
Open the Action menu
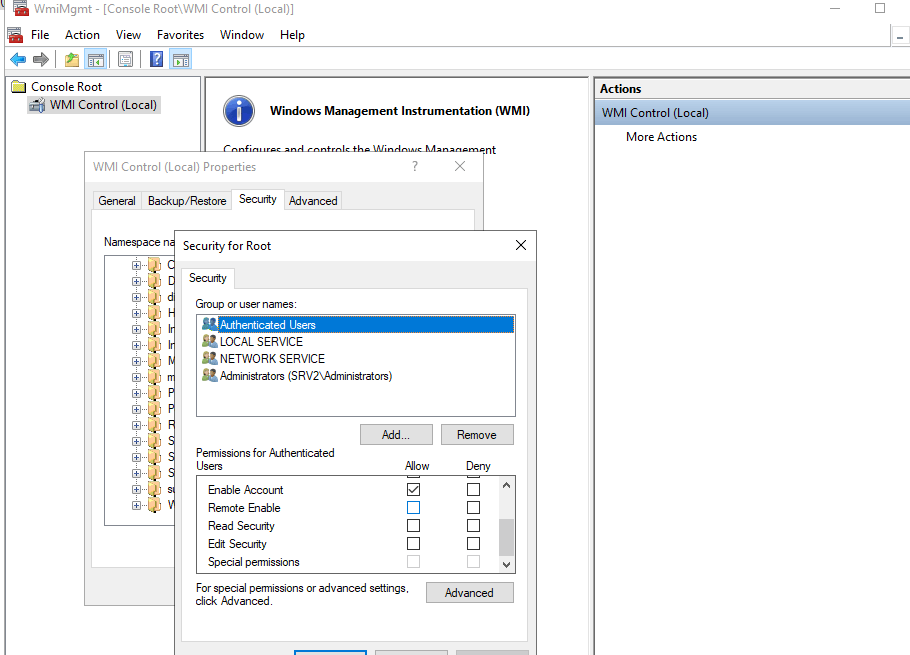click(82, 35)
